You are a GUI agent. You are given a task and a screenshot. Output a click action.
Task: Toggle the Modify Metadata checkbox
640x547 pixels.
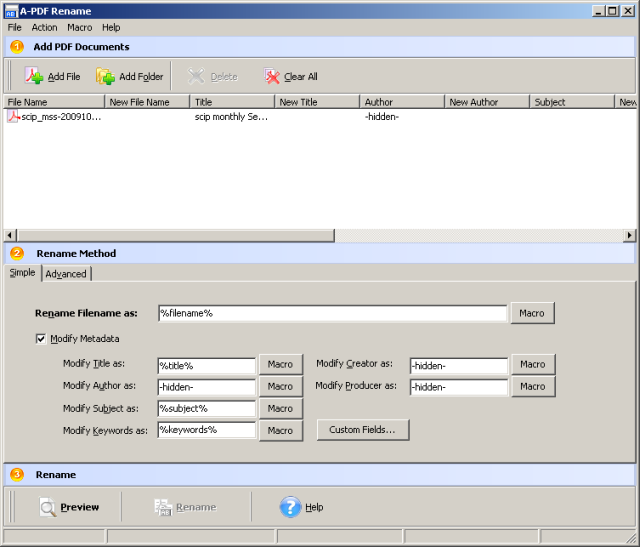[x=41, y=339]
